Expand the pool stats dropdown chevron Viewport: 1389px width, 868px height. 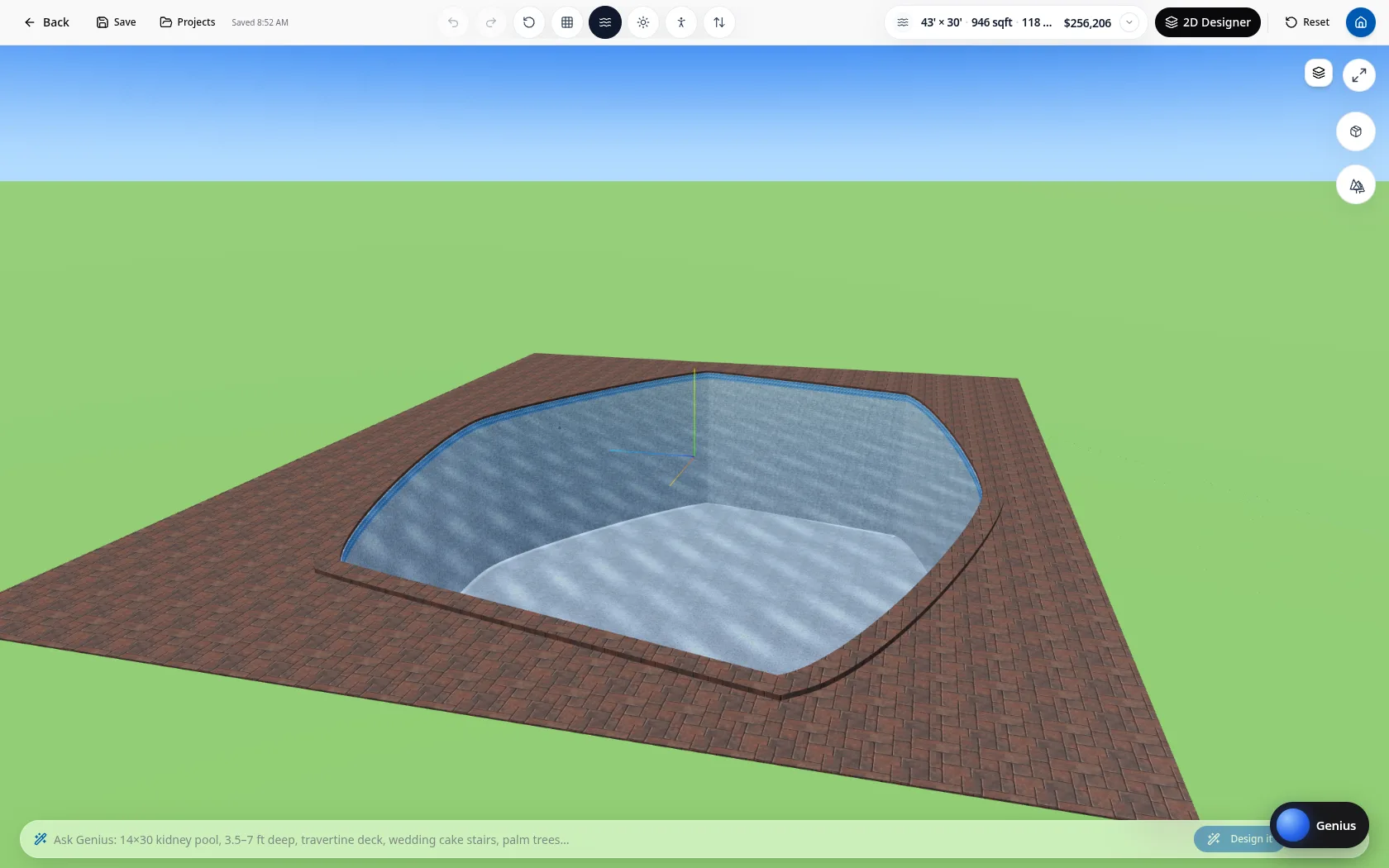[1129, 22]
